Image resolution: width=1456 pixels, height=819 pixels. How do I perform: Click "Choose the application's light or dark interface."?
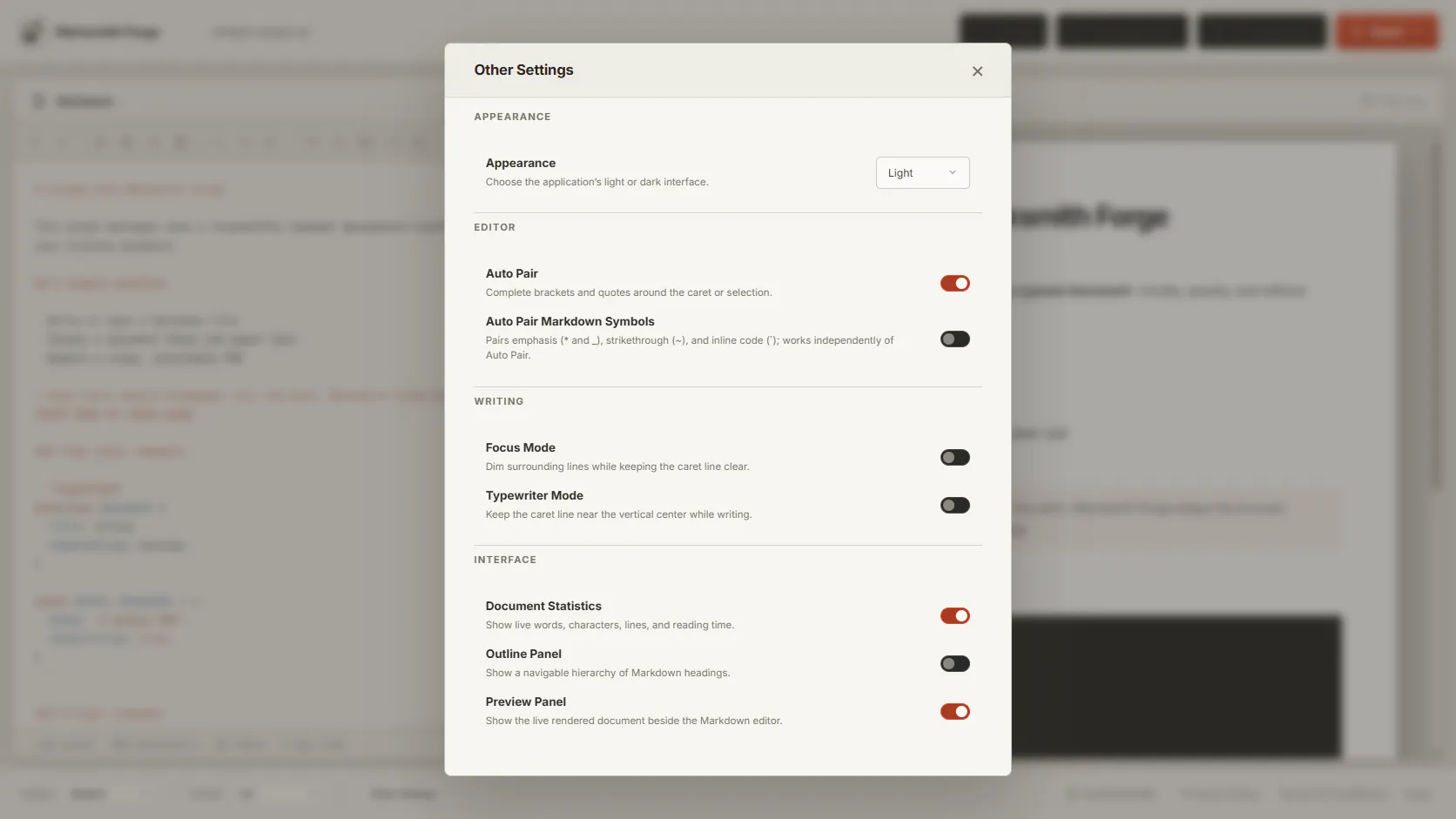(597, 182)
